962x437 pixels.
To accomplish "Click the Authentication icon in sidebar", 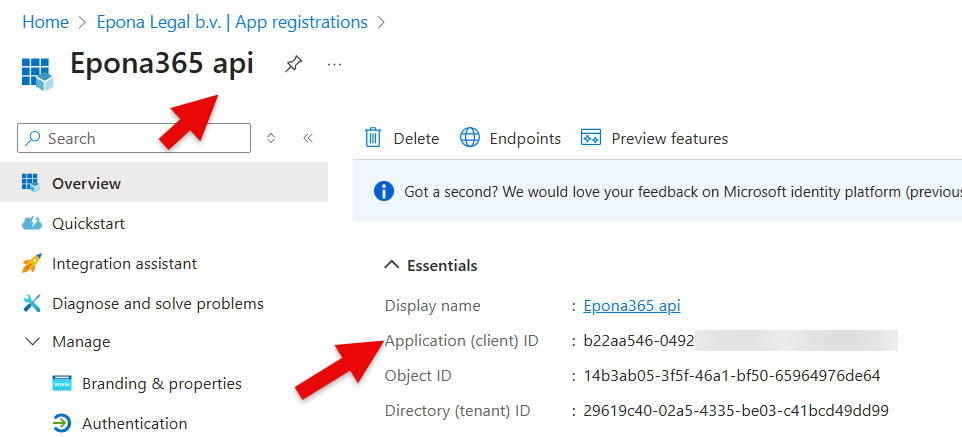I will pos(62,423).
